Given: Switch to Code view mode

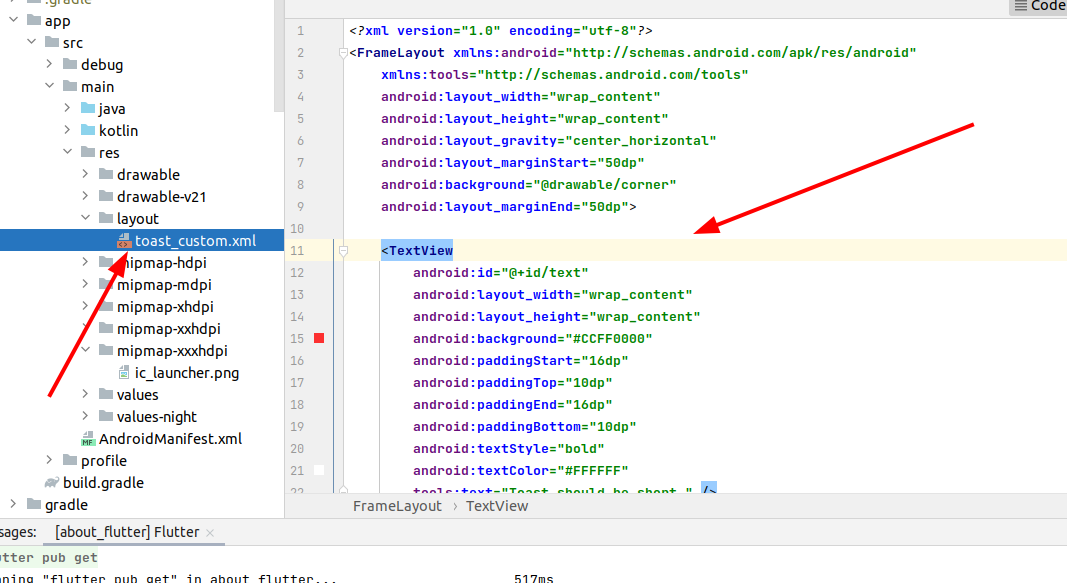Looking at the screenshot, I should click(x=1040, y=7).
